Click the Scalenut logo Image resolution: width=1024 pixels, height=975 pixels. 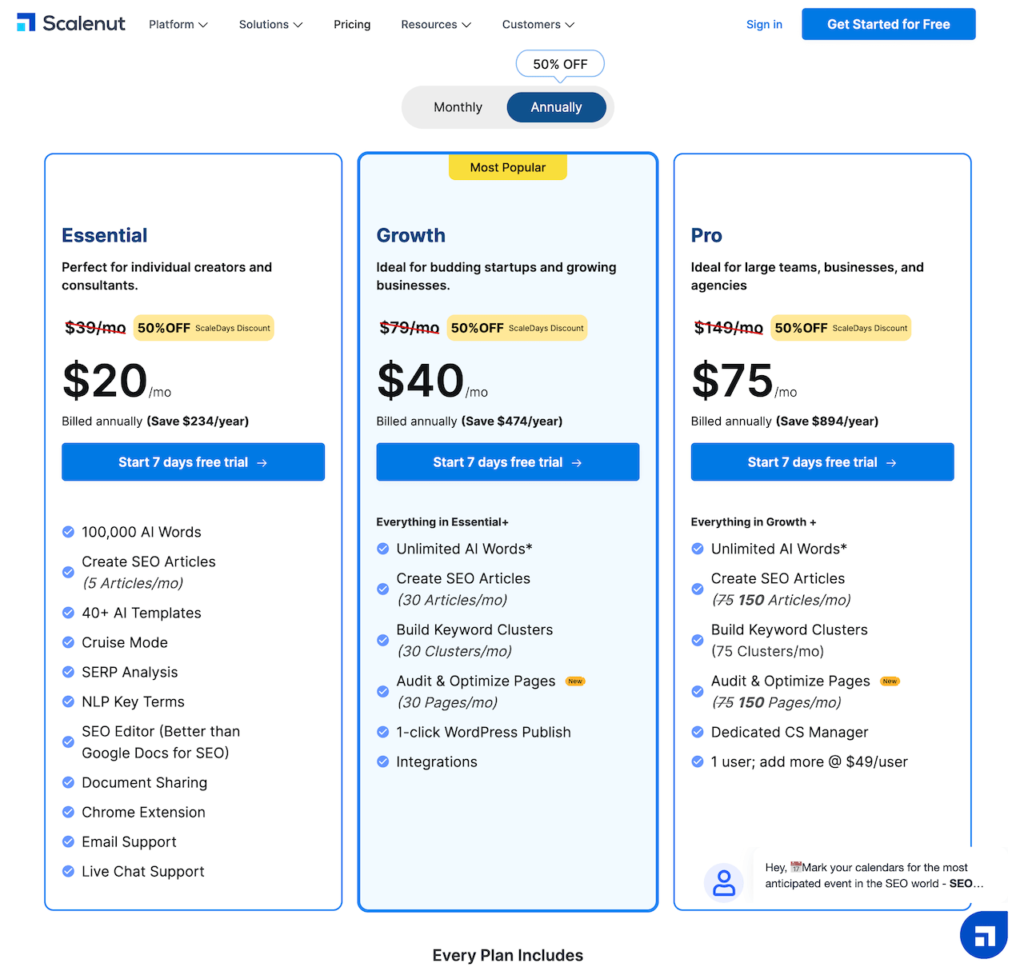point(71,24)
